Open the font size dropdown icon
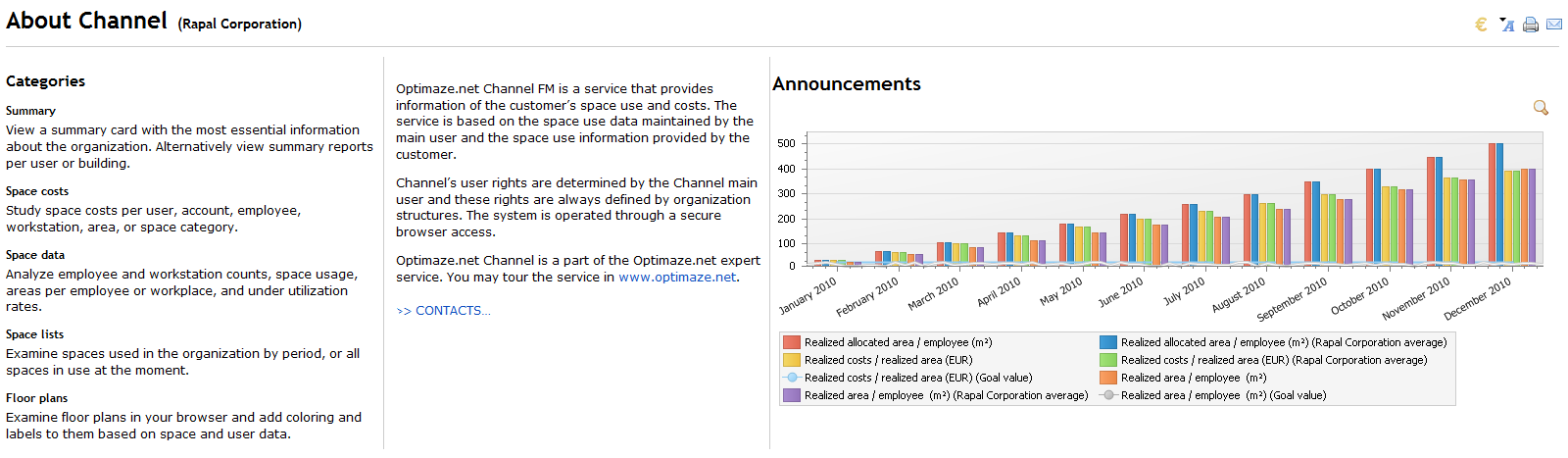 (x=1506, y=25)
